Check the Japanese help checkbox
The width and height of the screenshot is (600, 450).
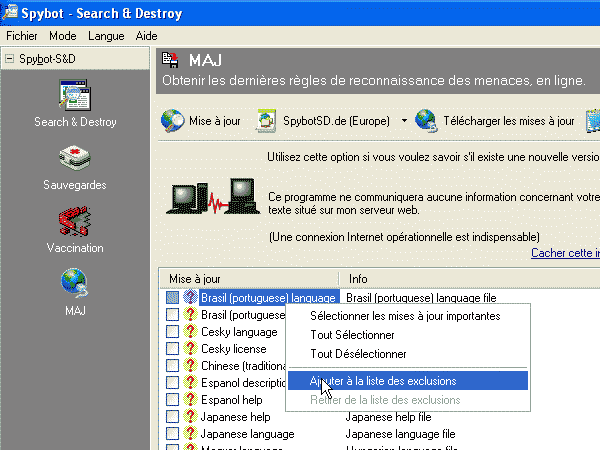click(173, 416)
